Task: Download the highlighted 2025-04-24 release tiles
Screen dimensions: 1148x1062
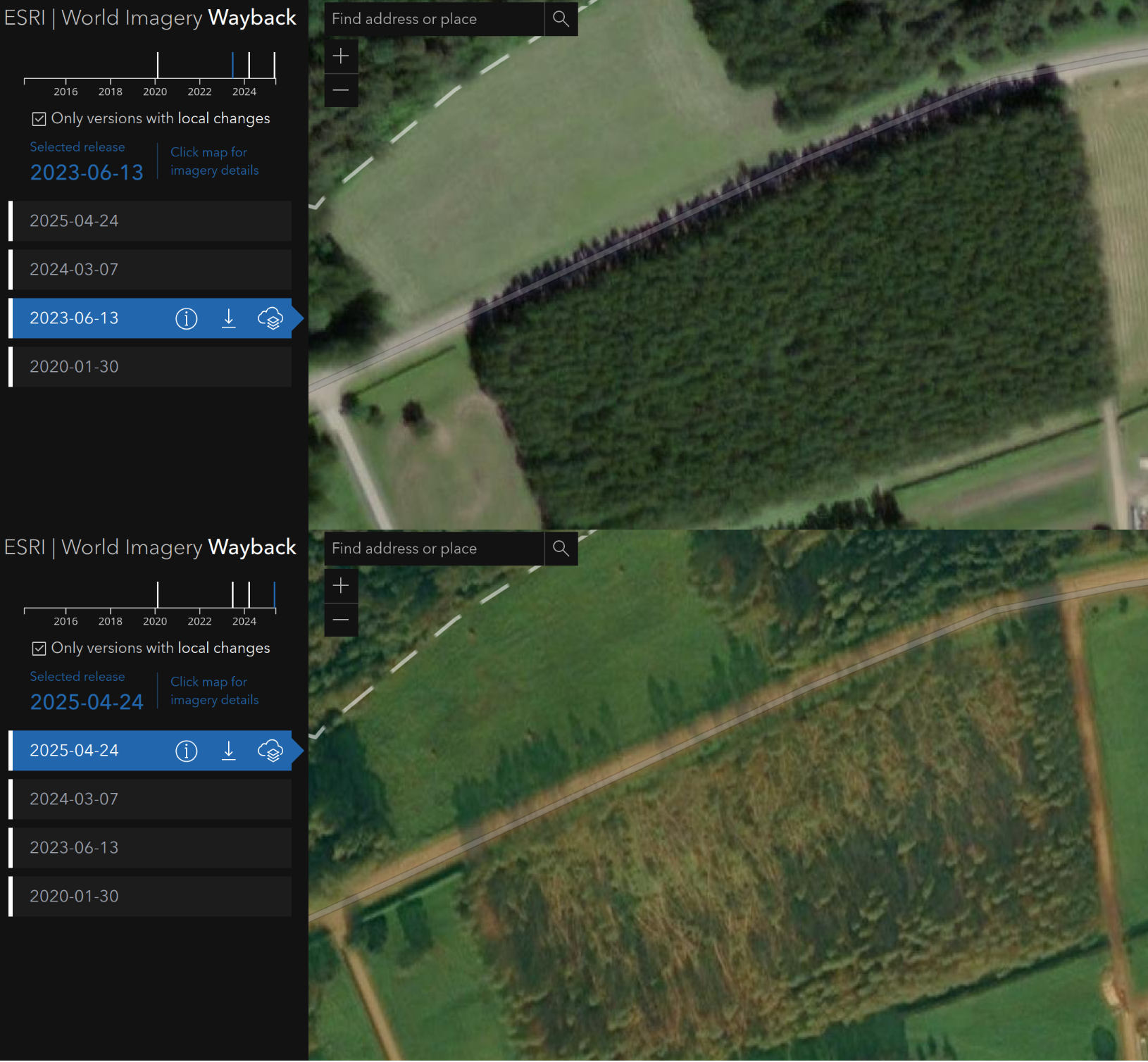Action: tap(229, 751)
